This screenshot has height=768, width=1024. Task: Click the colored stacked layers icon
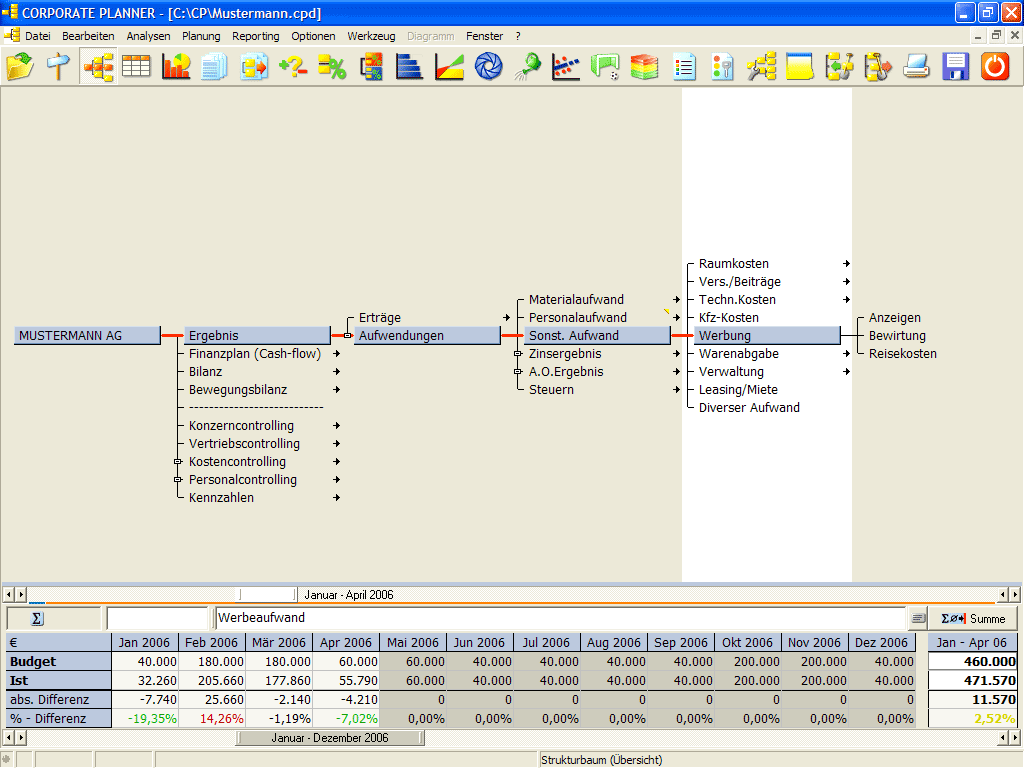tap(645, 67)
